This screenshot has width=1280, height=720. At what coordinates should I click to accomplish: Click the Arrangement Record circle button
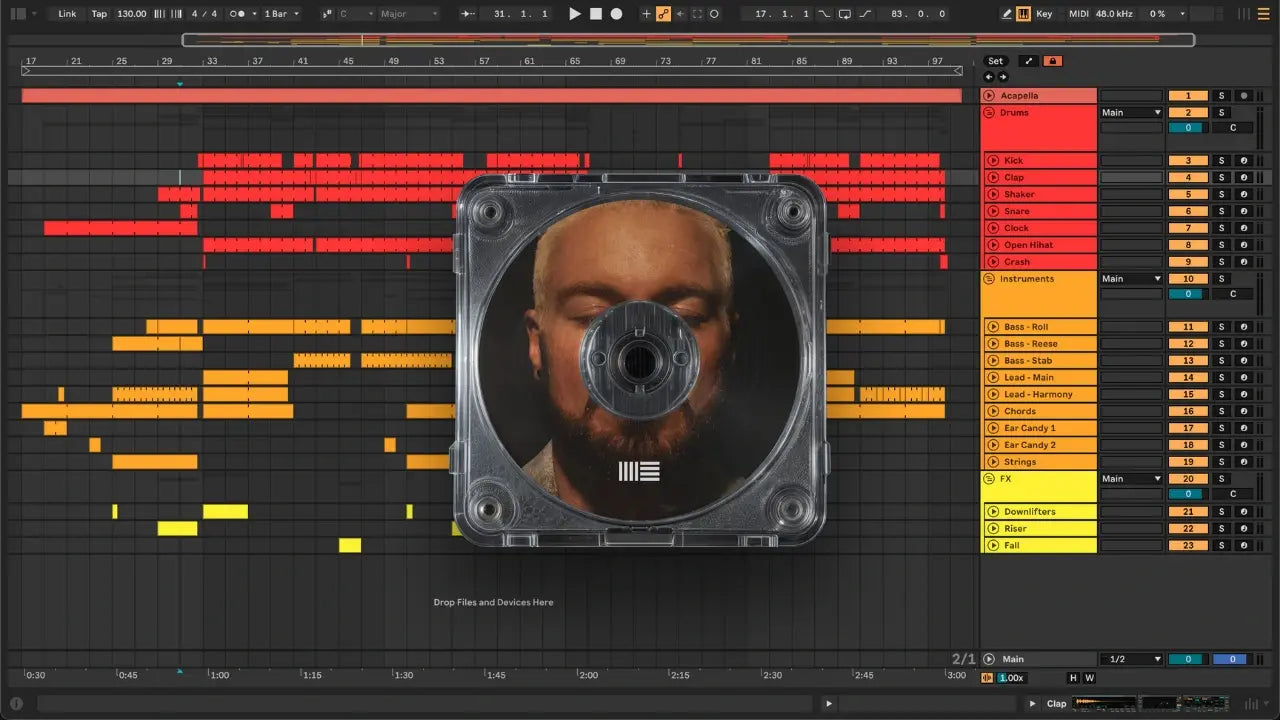coord(616,14)
